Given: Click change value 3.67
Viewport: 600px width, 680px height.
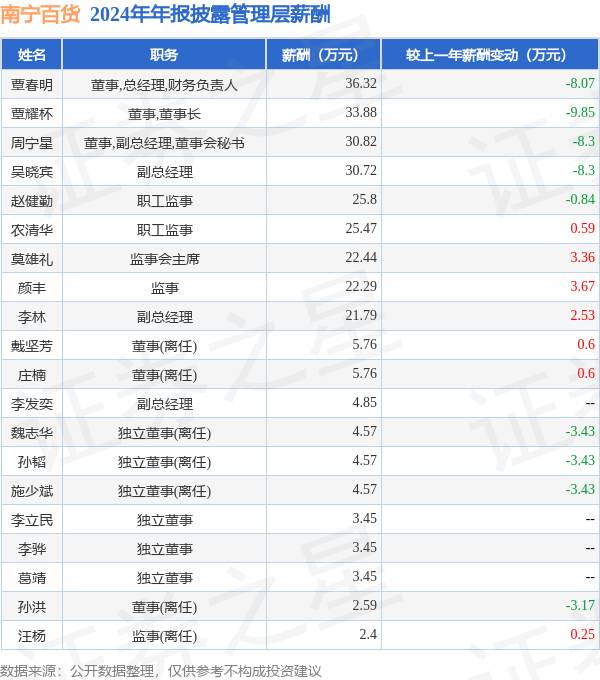Looking at the screenshot, I should (x=582, y=287).
